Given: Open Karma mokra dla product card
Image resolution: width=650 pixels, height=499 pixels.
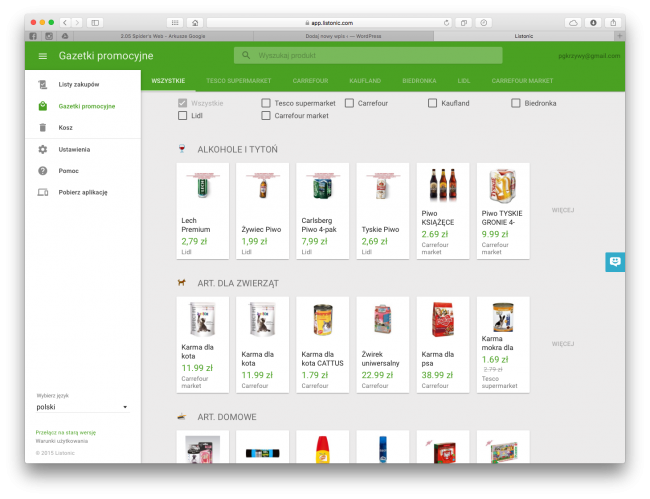Looking at the screenshot, I should coord(503,345).
